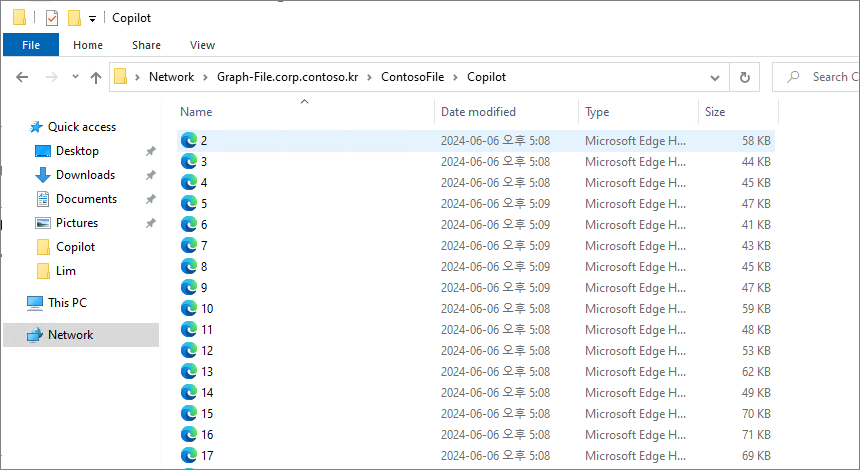The height and width of the screenshot is (470, 860).
Task: Sort by Type column header
Action: click(597, 112)
